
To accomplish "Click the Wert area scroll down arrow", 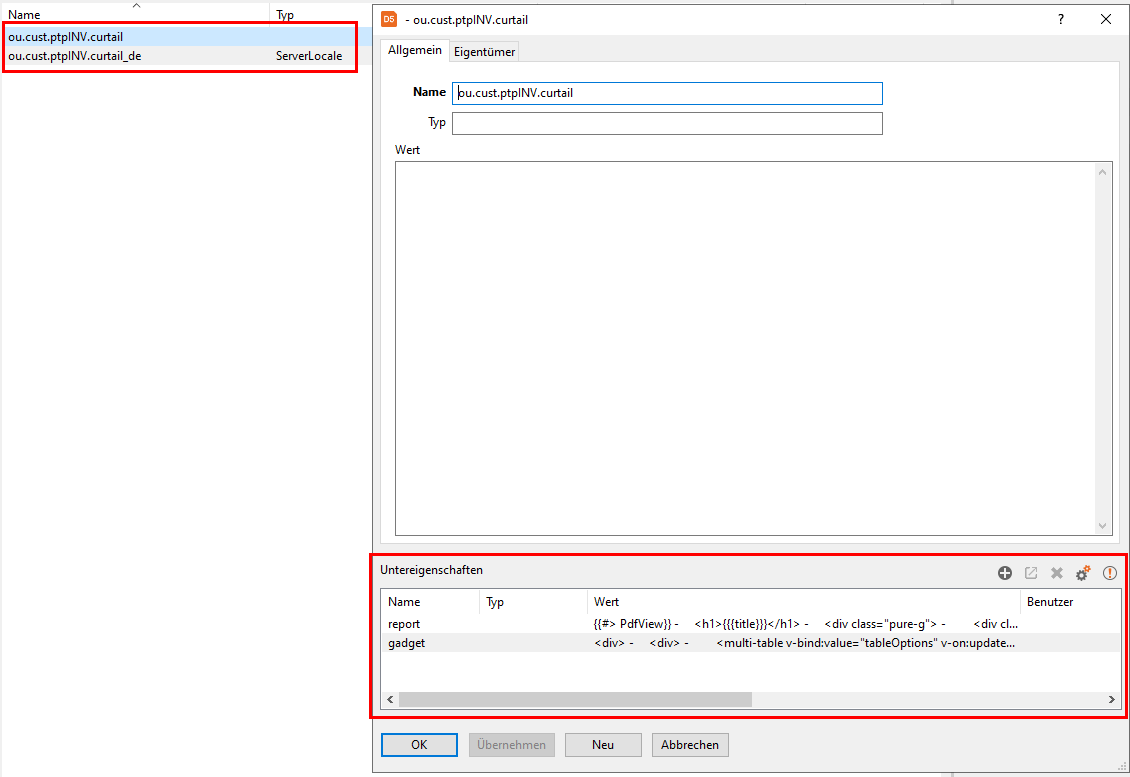I will (1102, 526).
